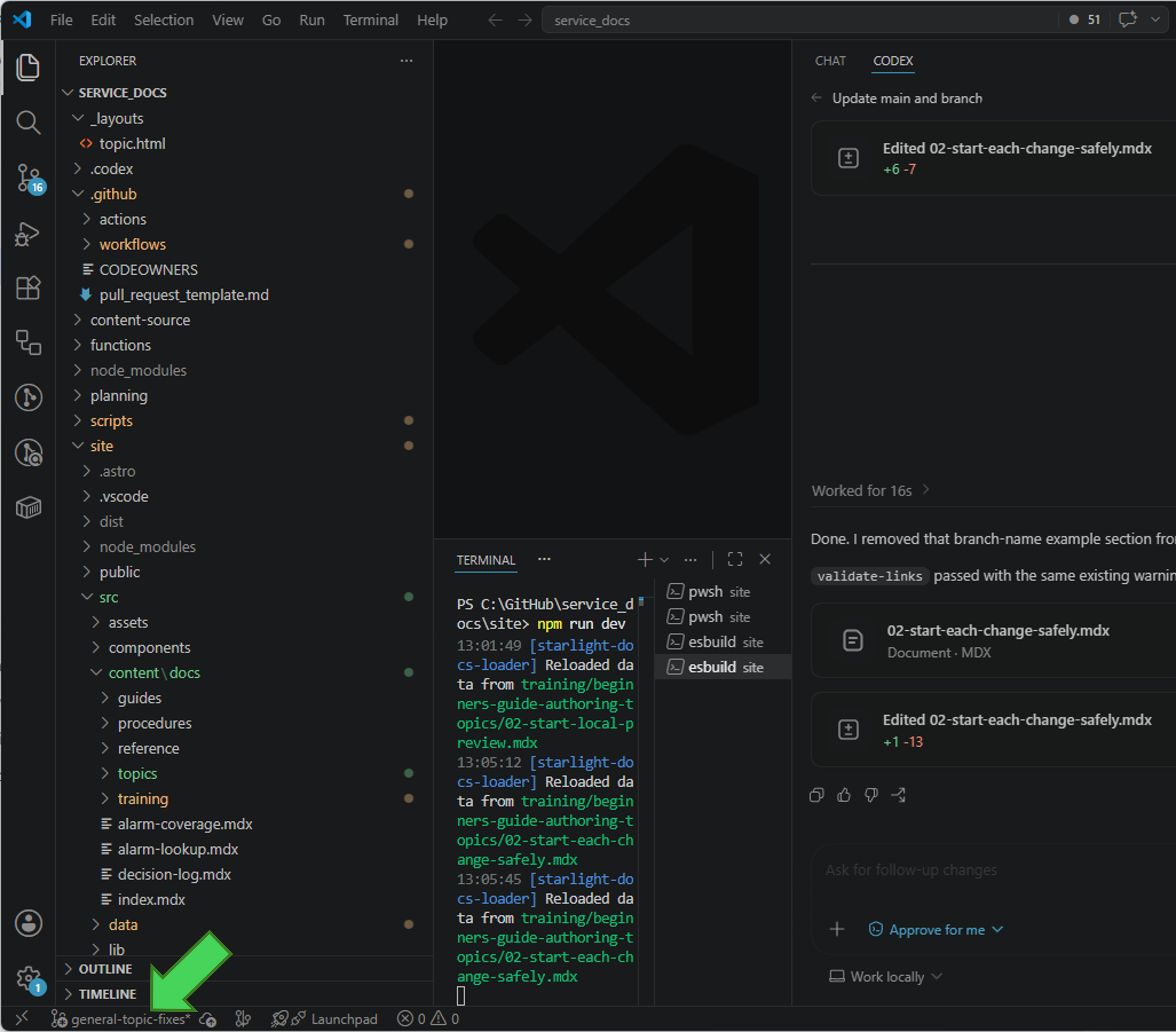The image size is (1176, 1032).
Task: Collapse the .github folder
Action: point(245,194)
